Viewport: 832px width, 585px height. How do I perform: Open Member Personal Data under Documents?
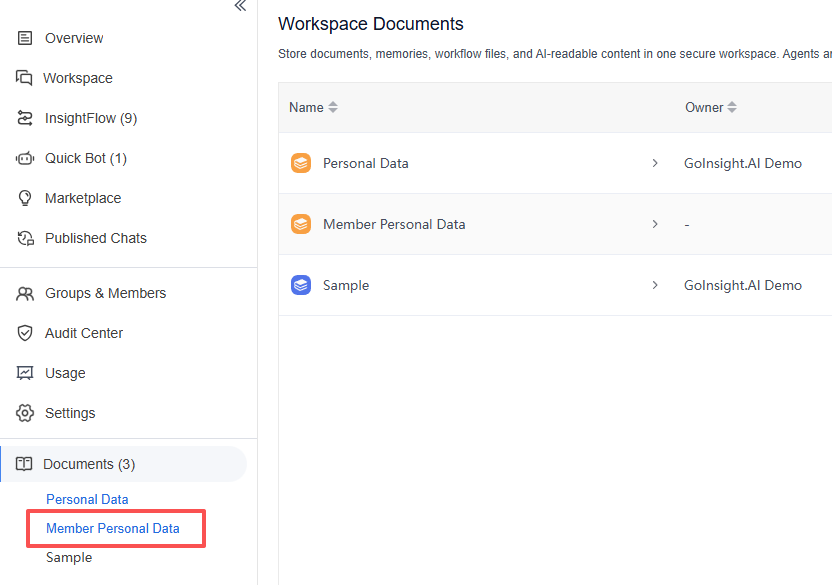tap(112, 529)
